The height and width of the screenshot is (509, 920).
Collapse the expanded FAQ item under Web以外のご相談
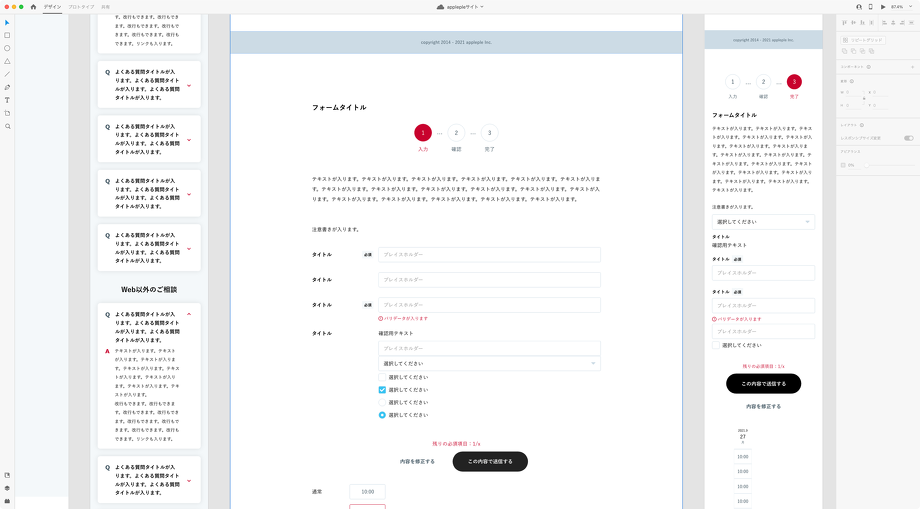click(x=189, y=315)
